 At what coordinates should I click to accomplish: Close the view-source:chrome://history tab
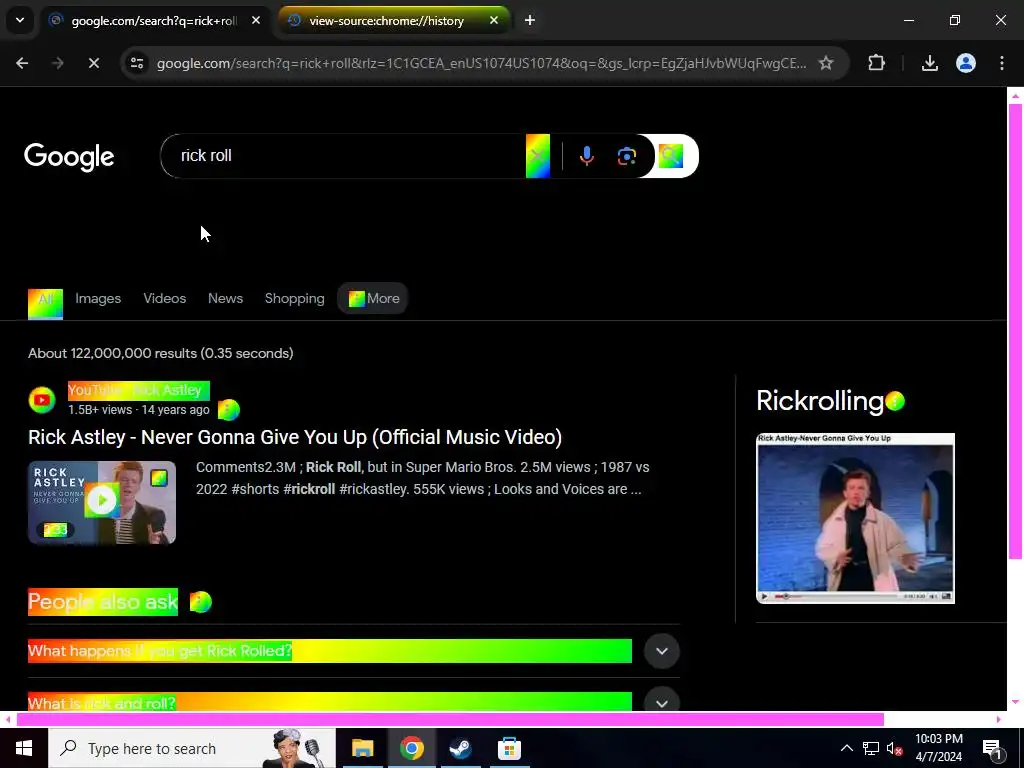click(x=494, y=20)
